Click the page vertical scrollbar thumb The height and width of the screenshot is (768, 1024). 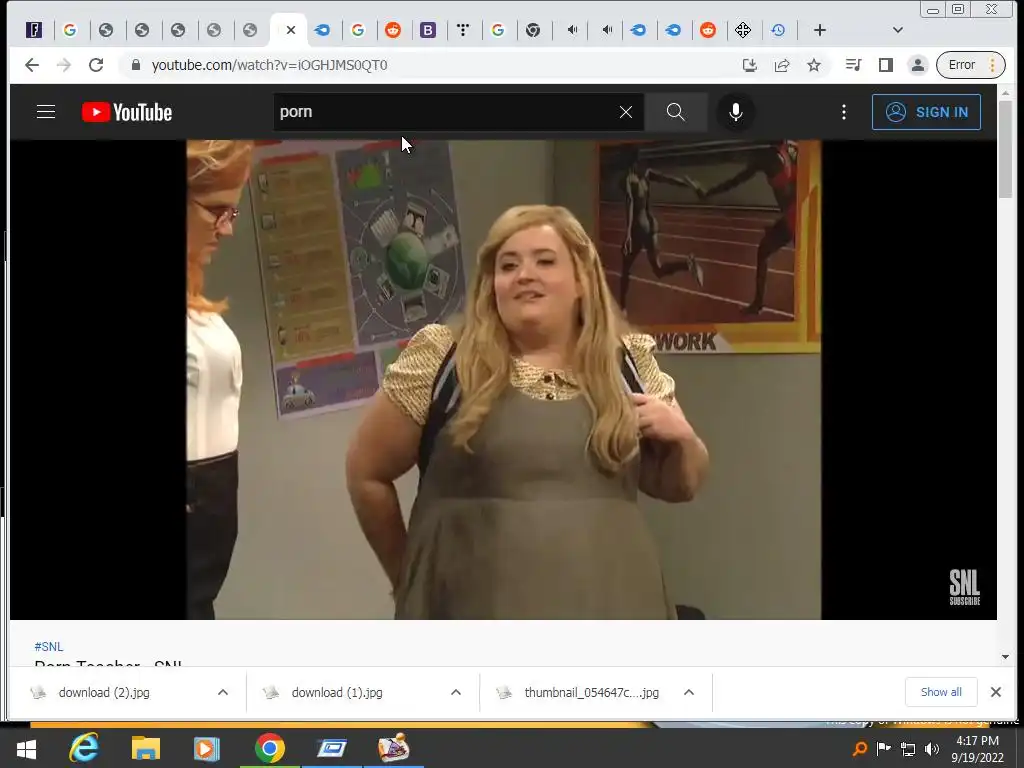[x=1005, y=149]
